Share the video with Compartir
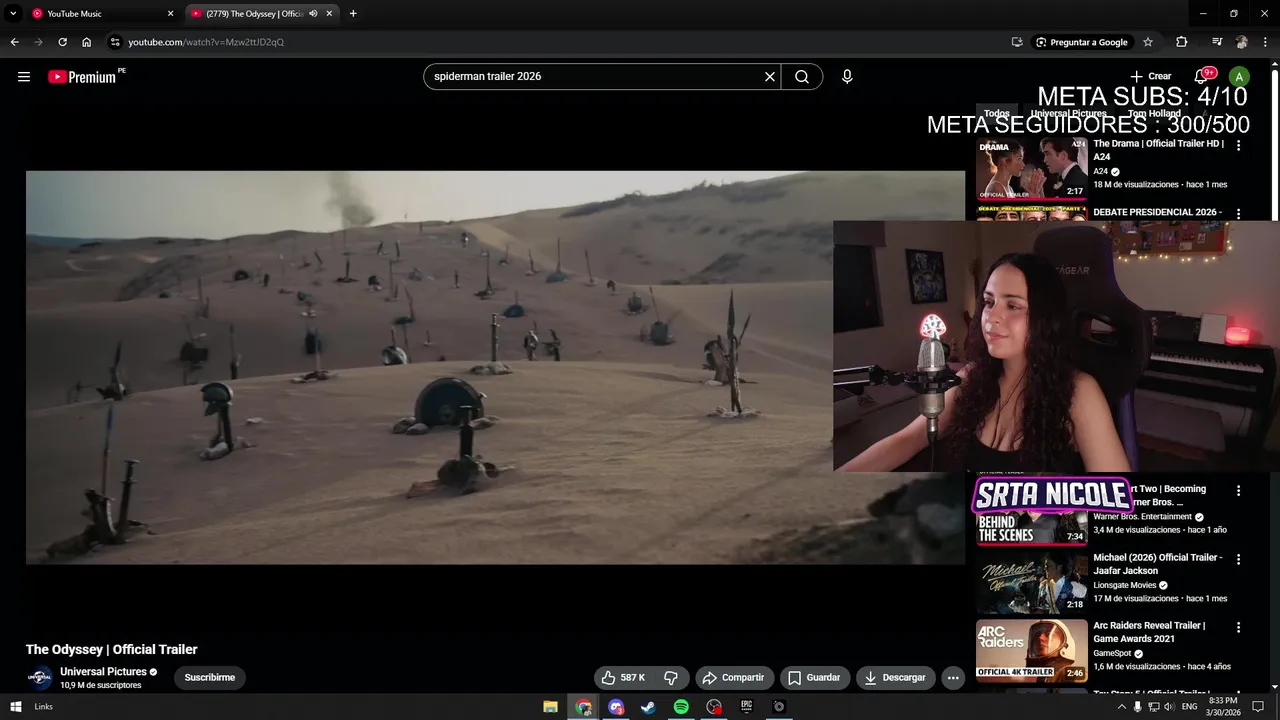The image size is (1280, 720). [735, 678]
